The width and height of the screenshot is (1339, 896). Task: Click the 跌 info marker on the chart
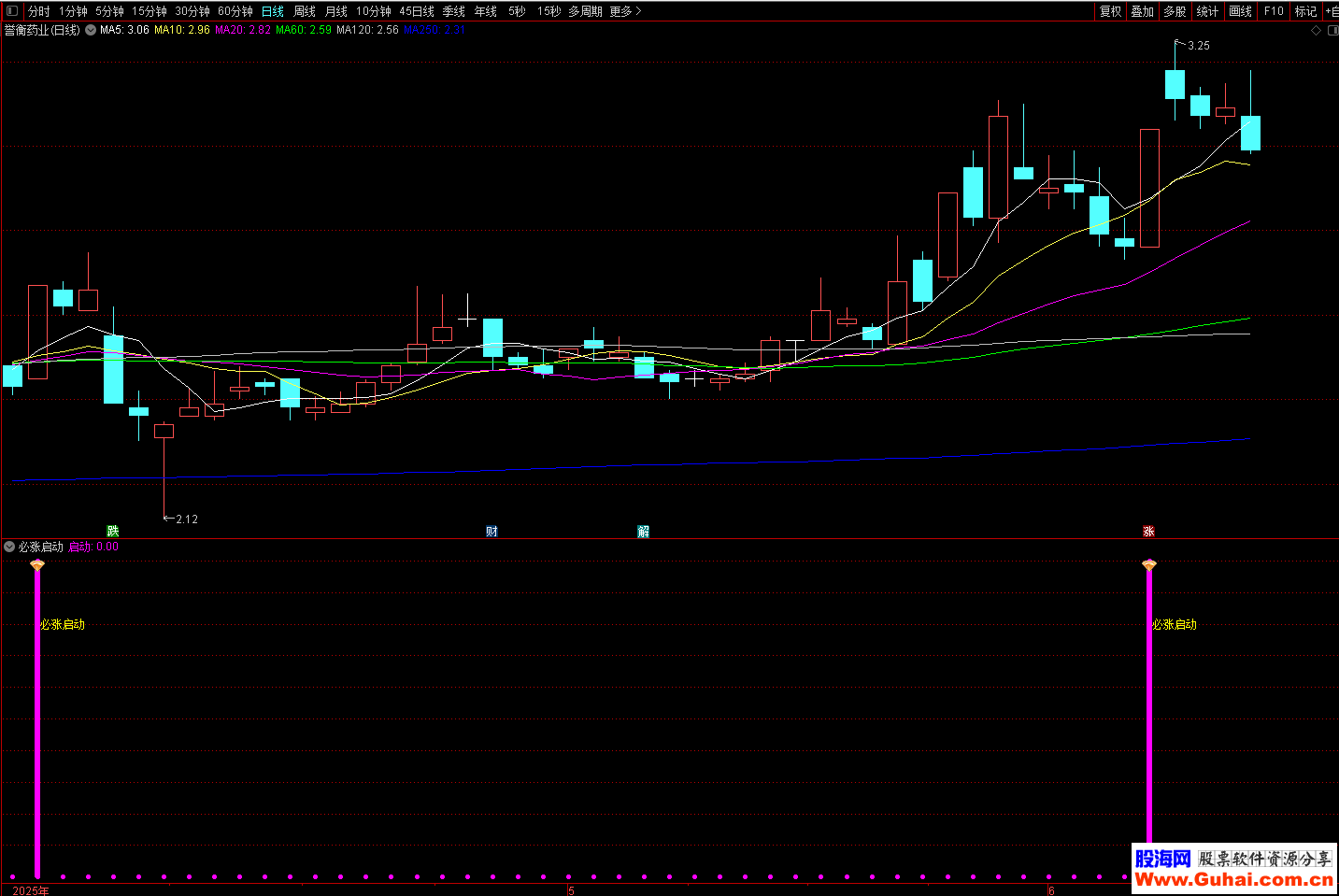point(113,532)
